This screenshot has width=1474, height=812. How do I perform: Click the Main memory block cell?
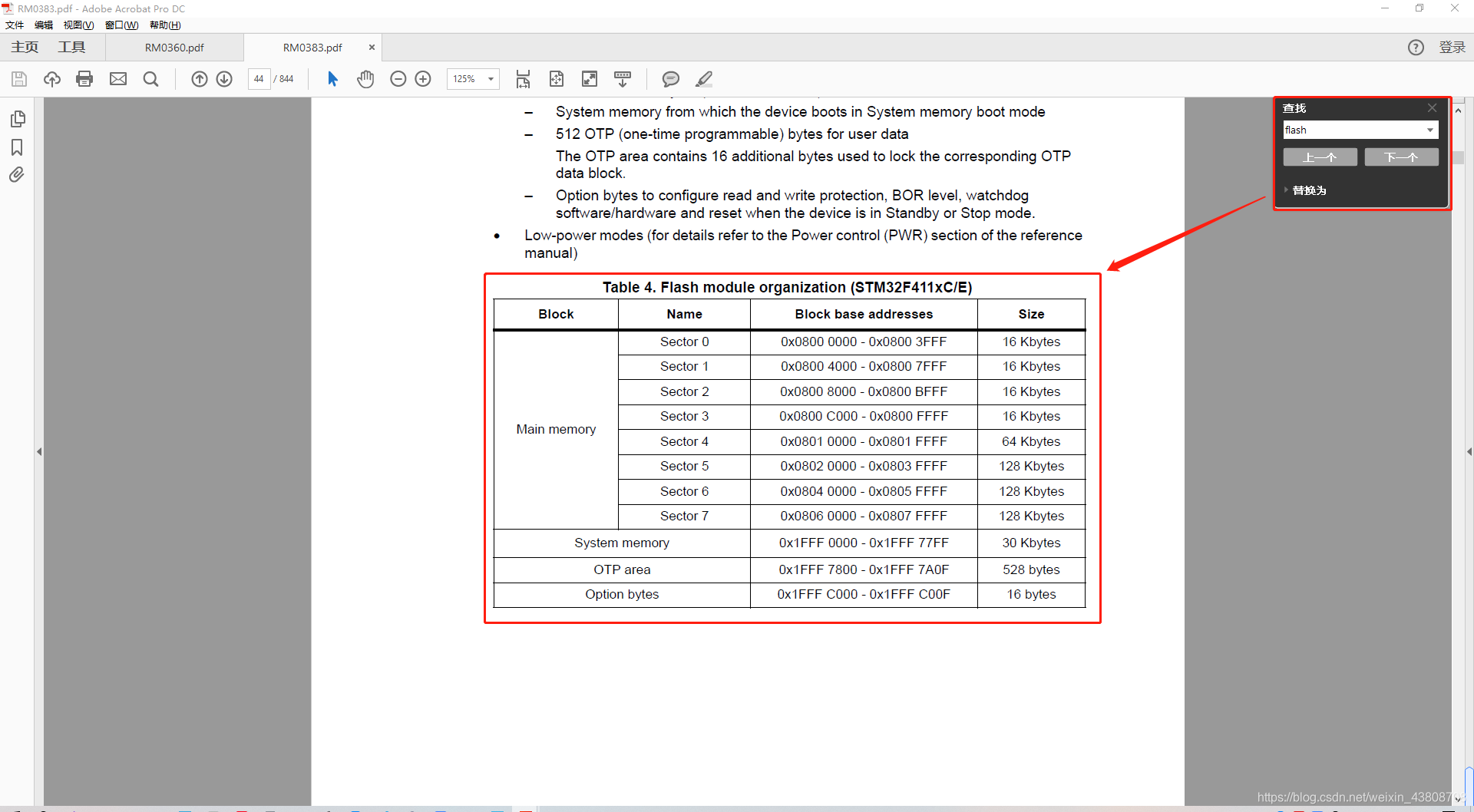(556, 430)
